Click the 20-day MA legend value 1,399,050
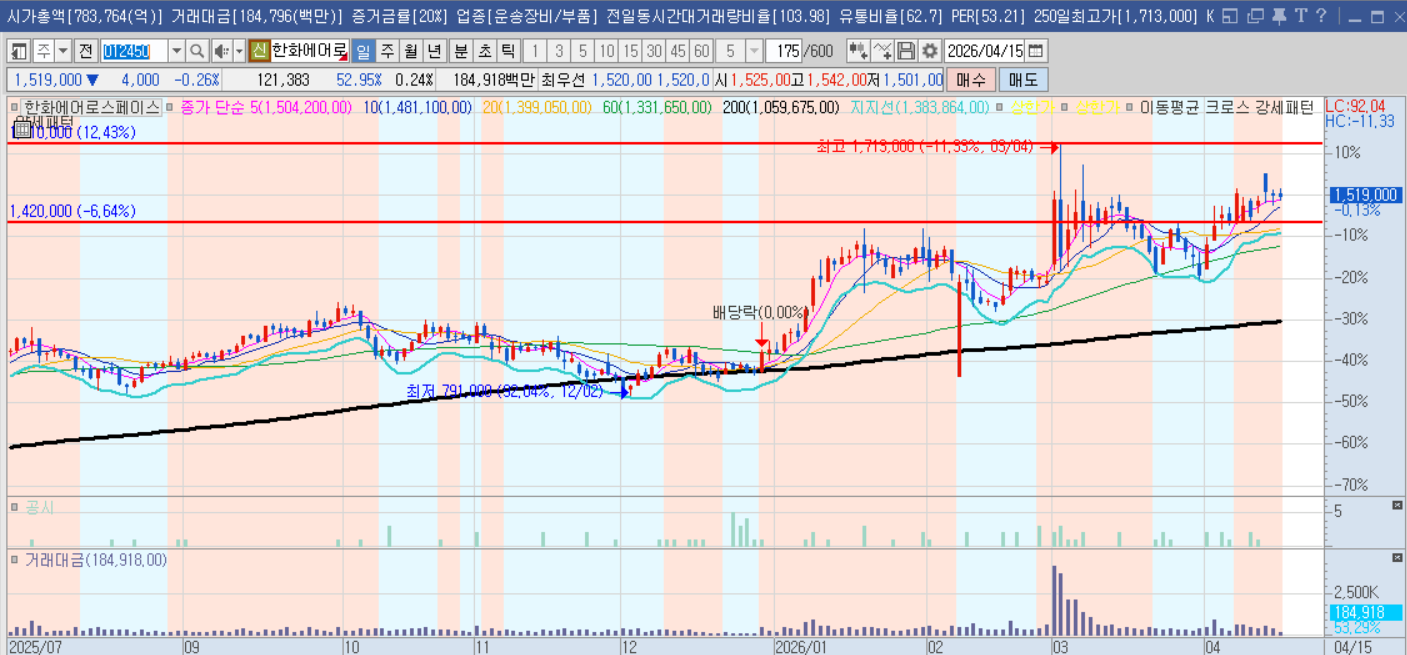This screenshot has width=1407, height=655. pyautogui.click(x=537, y=107)
